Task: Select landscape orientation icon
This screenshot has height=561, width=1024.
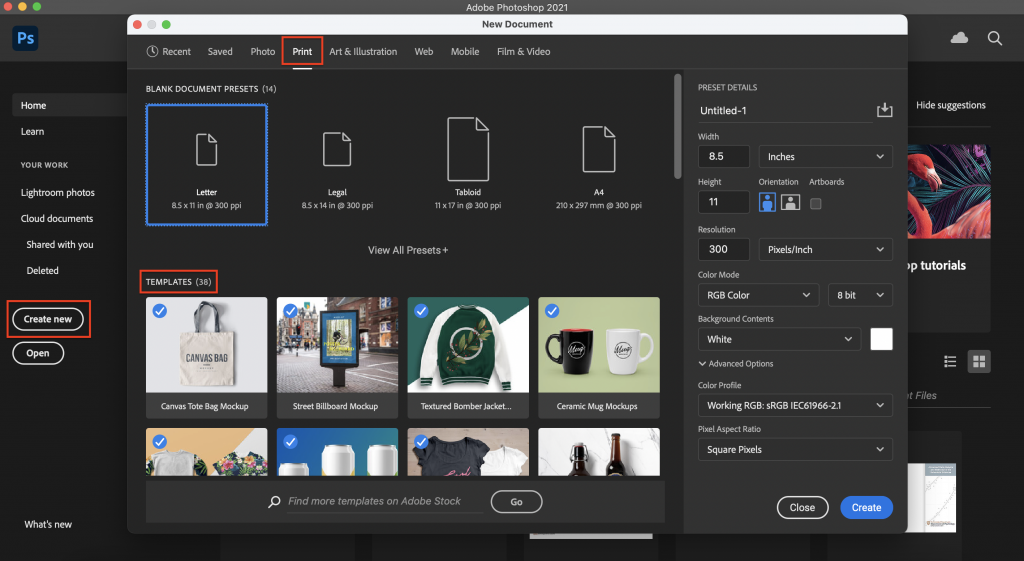Action: 790,202
